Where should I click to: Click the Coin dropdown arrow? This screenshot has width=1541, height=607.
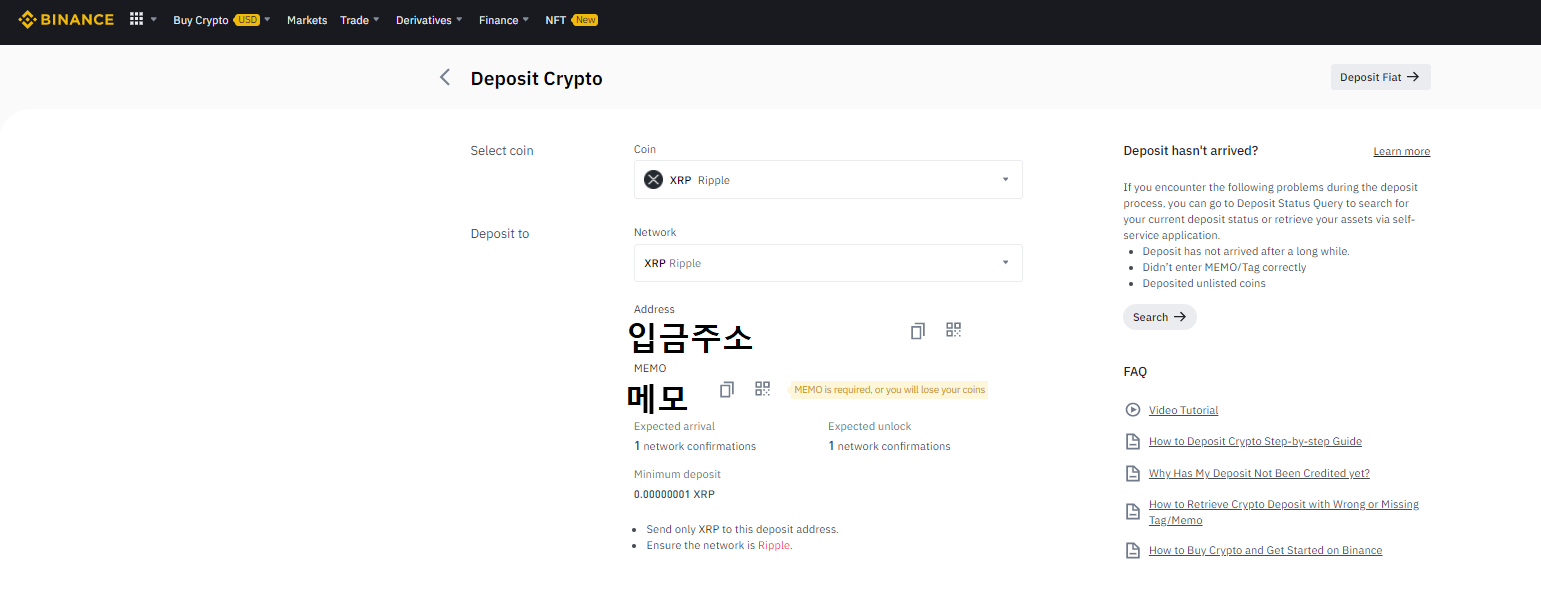[x=1005, y=180]
